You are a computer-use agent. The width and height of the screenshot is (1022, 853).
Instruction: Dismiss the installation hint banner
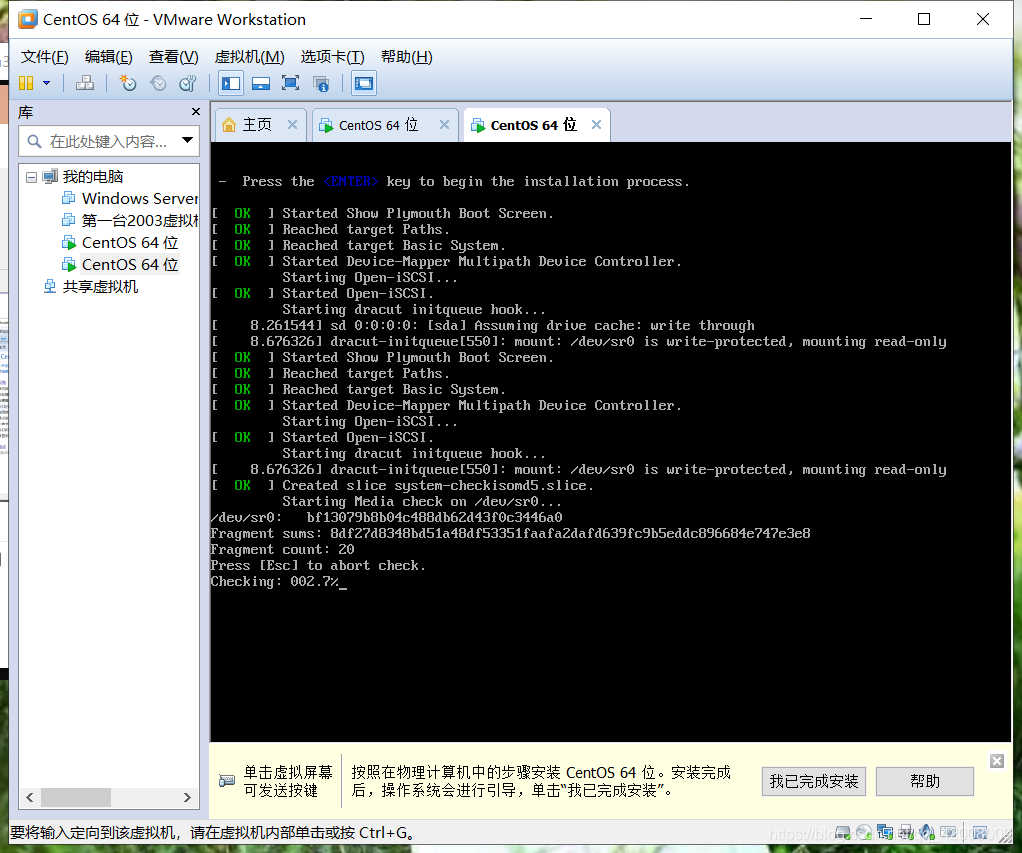point(996,760)
